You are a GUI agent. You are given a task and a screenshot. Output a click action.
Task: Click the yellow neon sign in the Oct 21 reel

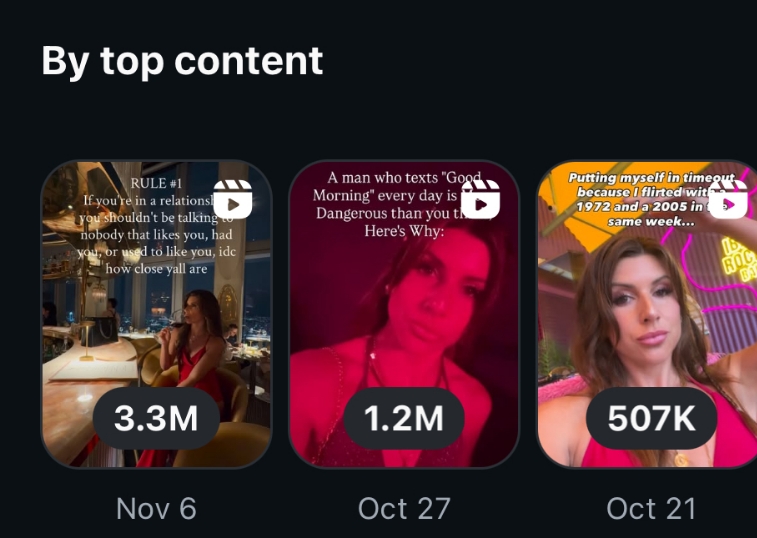pos(739,261)
